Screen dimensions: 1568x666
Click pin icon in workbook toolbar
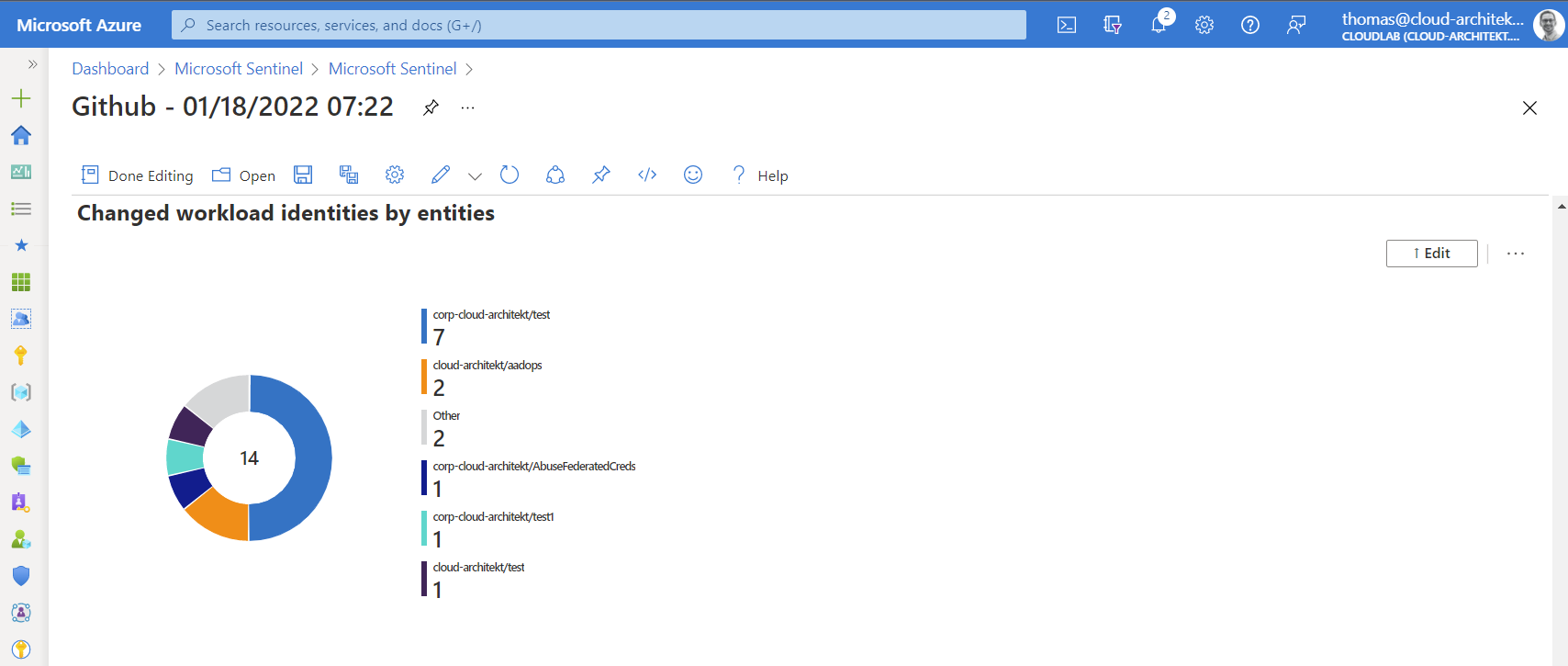point(601,175)
